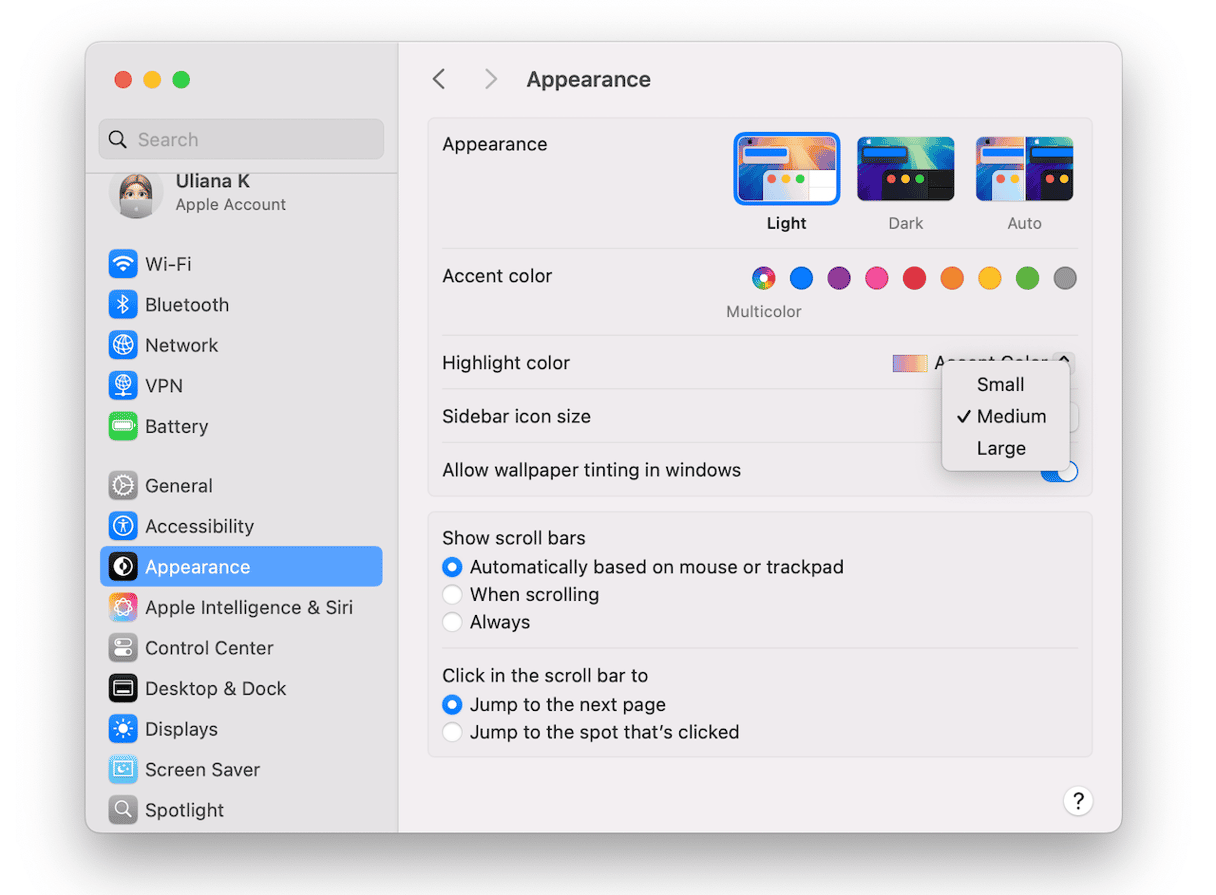
Task: Open Screen Saver settings icon
Action: click(123, 770)
